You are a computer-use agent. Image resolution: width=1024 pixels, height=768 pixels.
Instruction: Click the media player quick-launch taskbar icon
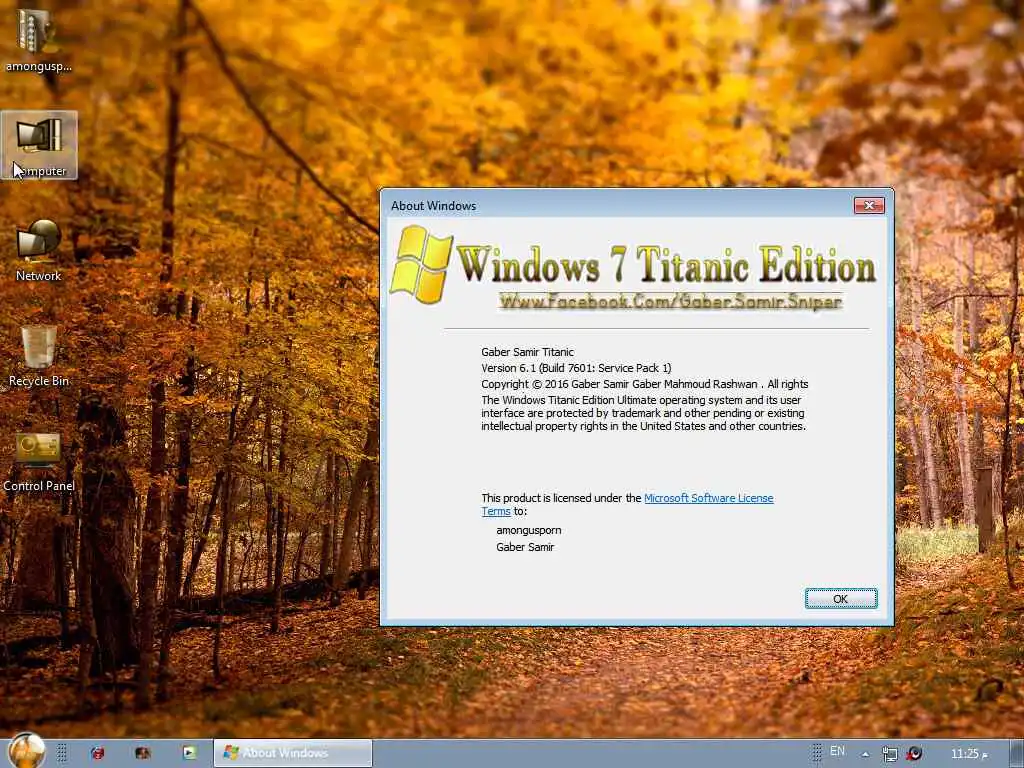(x=189, y=753)
